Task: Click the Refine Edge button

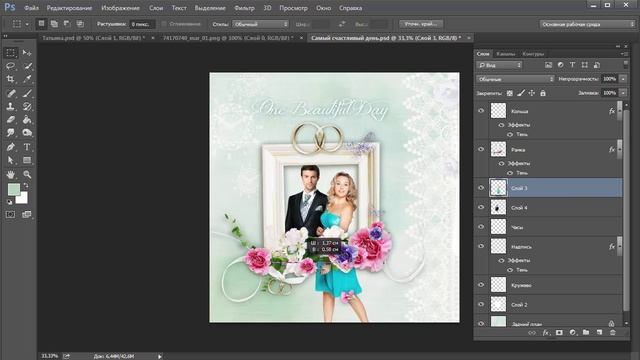Action: [x=421, y=24]
